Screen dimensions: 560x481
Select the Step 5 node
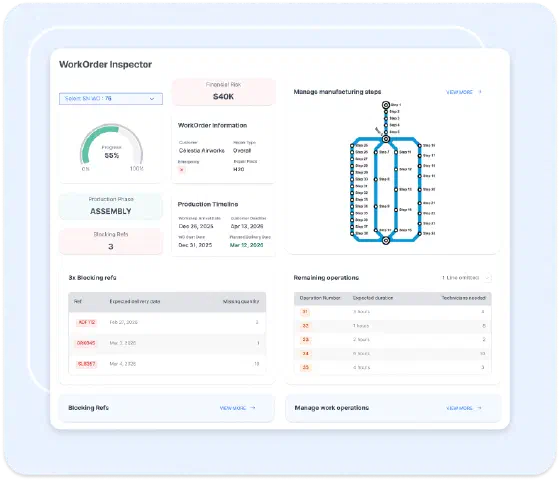[x=386, y=132]
